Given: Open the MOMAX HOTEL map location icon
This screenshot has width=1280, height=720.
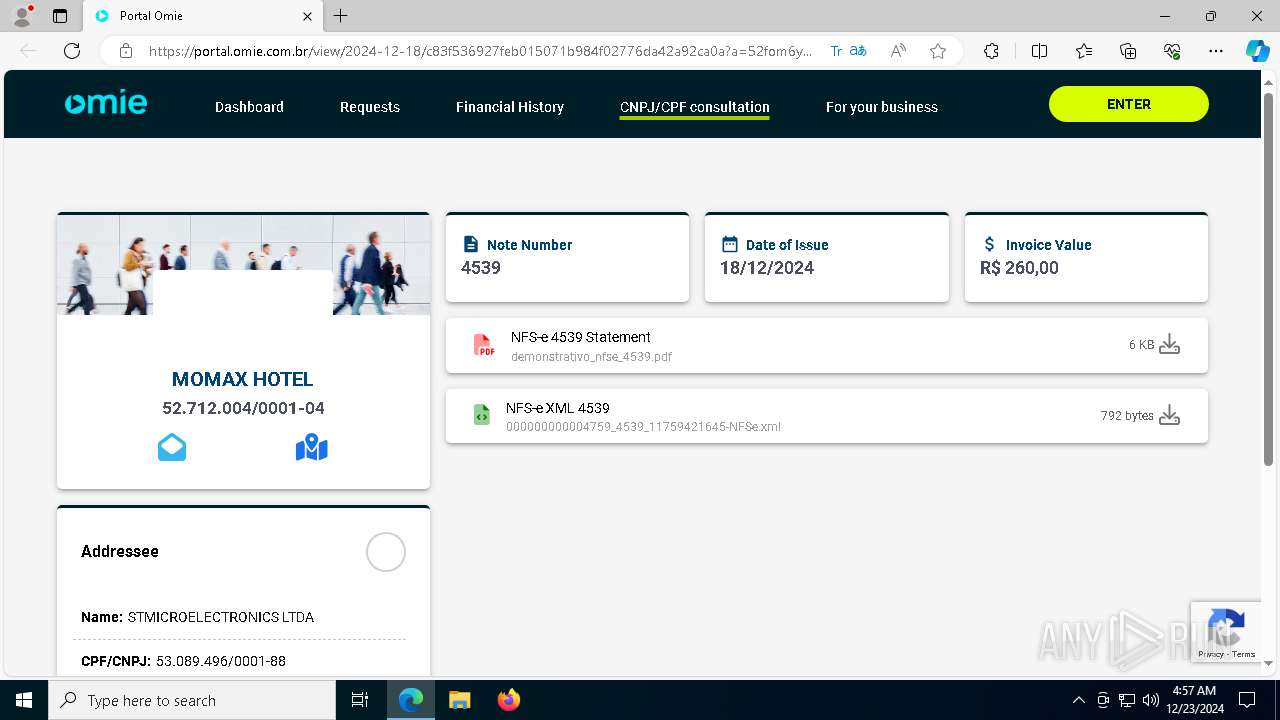Looking at the screenshot, I should click(x=312, y=447).
